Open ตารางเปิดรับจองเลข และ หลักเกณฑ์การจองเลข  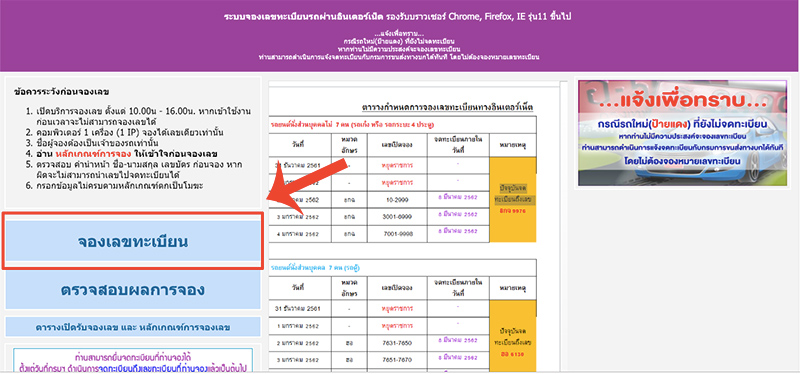tap(133, 327)
